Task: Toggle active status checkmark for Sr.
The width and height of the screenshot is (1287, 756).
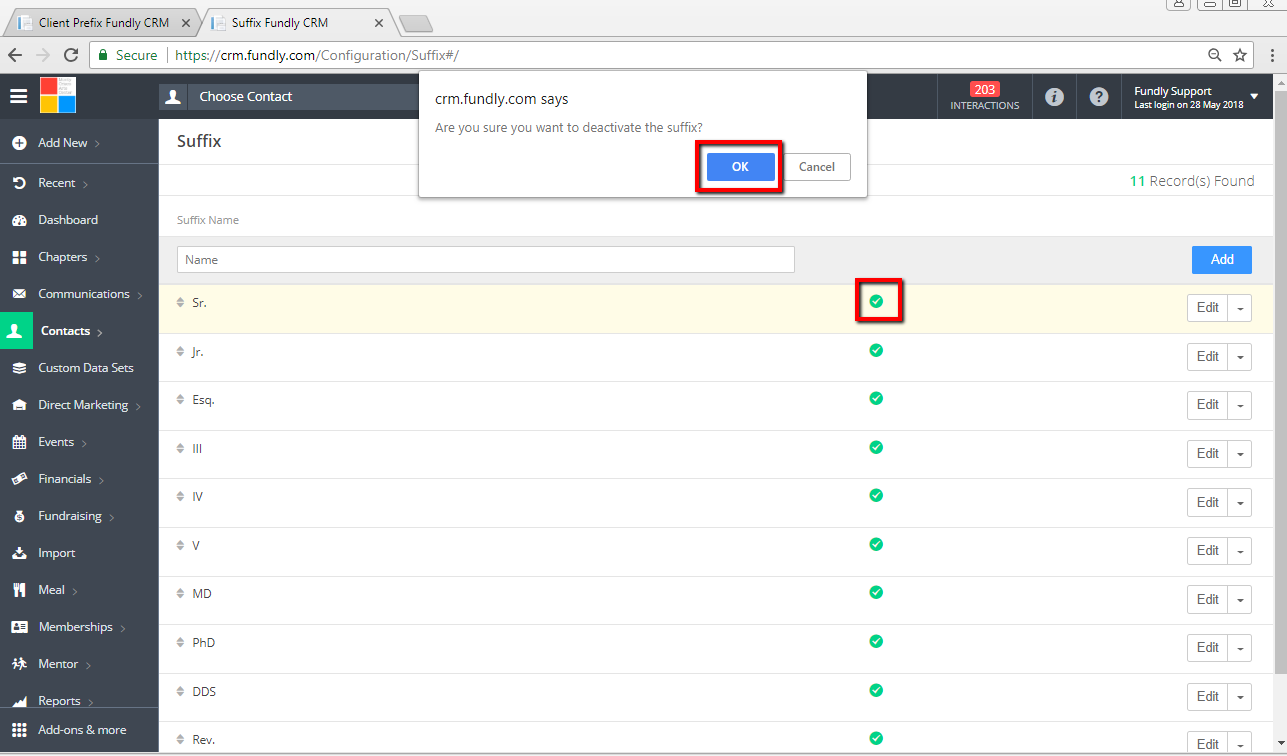Action: [876, 301]
